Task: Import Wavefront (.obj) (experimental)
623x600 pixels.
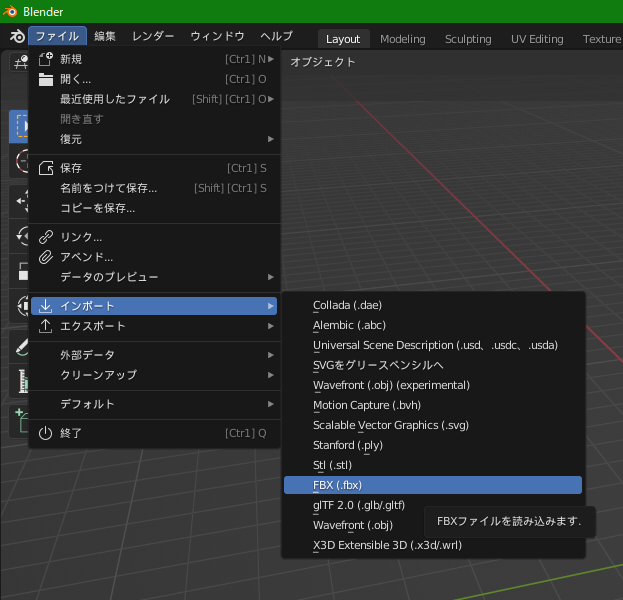Action: tap(433, 385)
